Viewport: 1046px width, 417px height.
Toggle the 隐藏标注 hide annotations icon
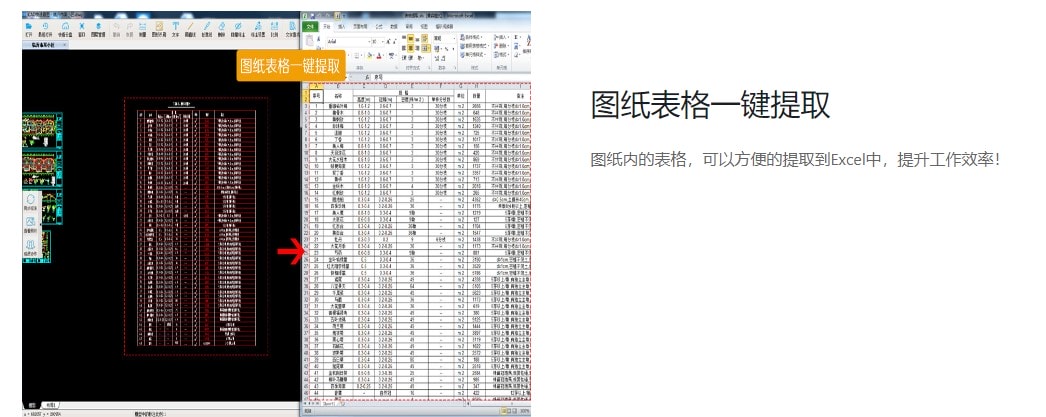click(x=237, y=29)
